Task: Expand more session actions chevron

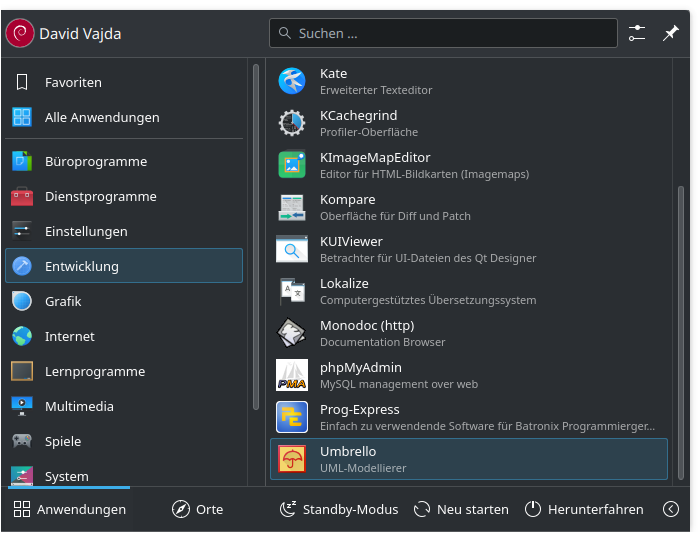Action: 671,509
